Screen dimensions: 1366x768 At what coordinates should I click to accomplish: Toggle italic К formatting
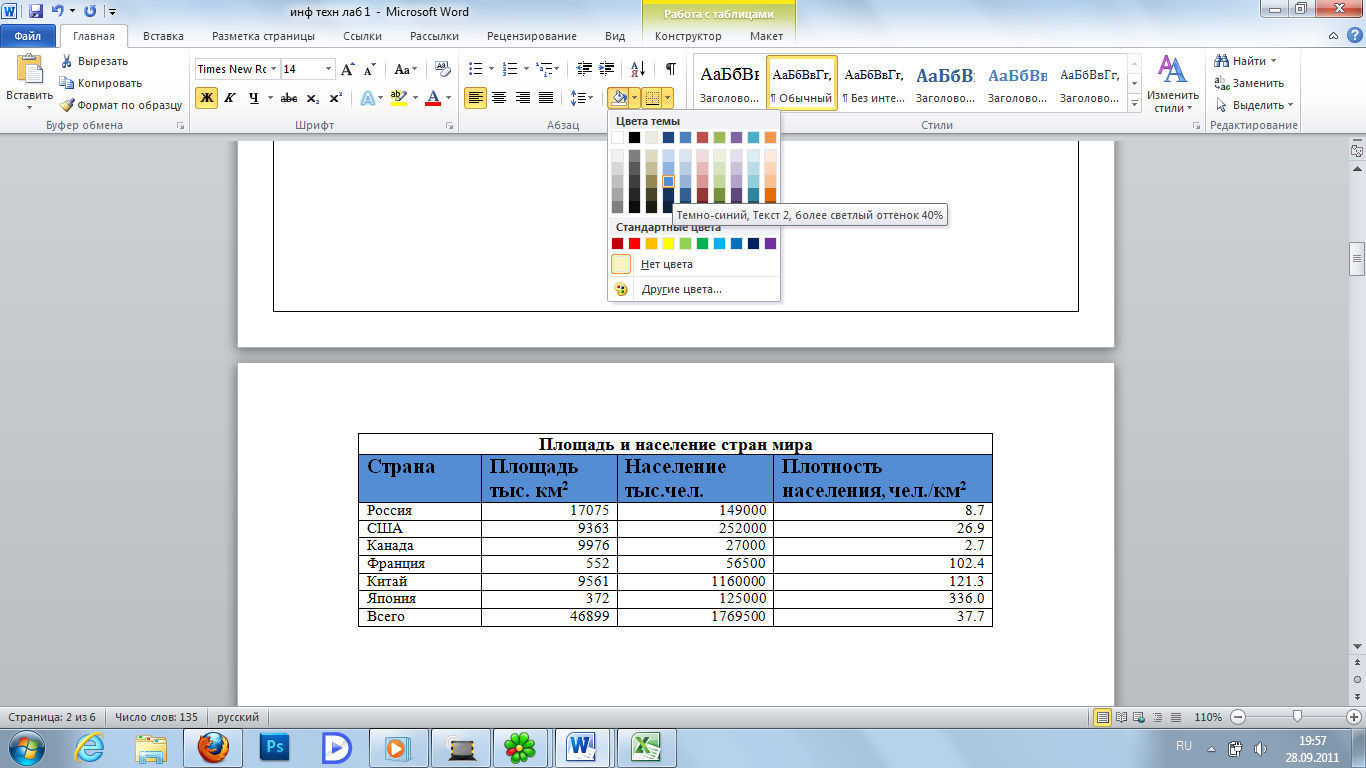coord(230,98)
